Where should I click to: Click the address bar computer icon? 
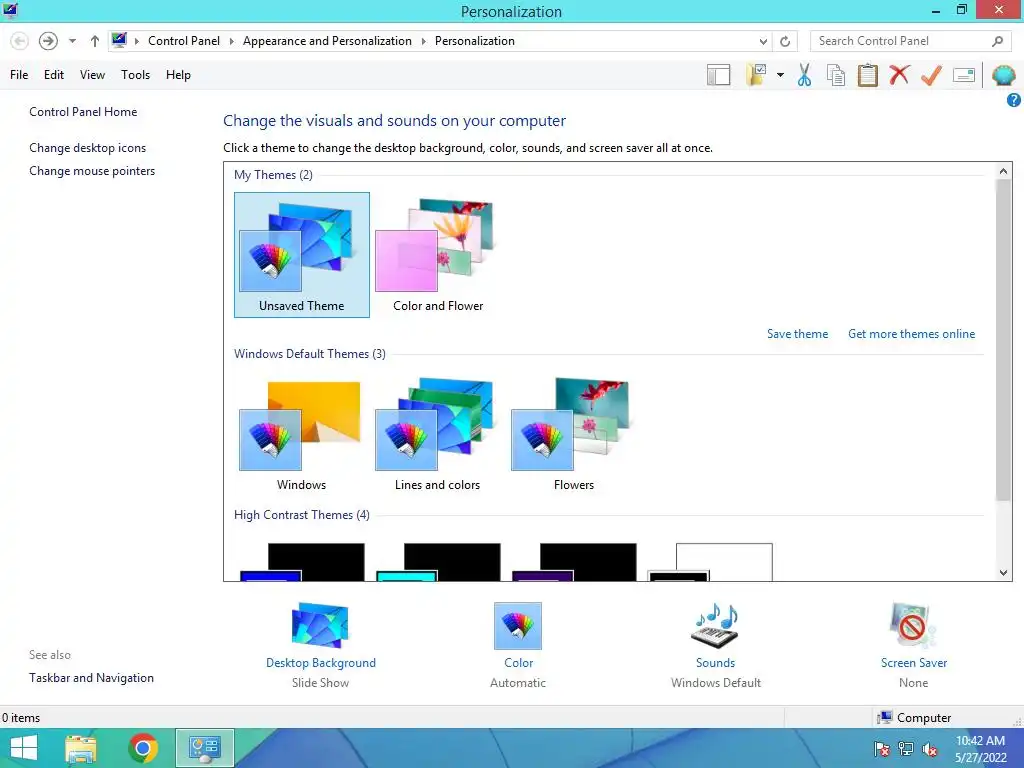pos(119,40)
